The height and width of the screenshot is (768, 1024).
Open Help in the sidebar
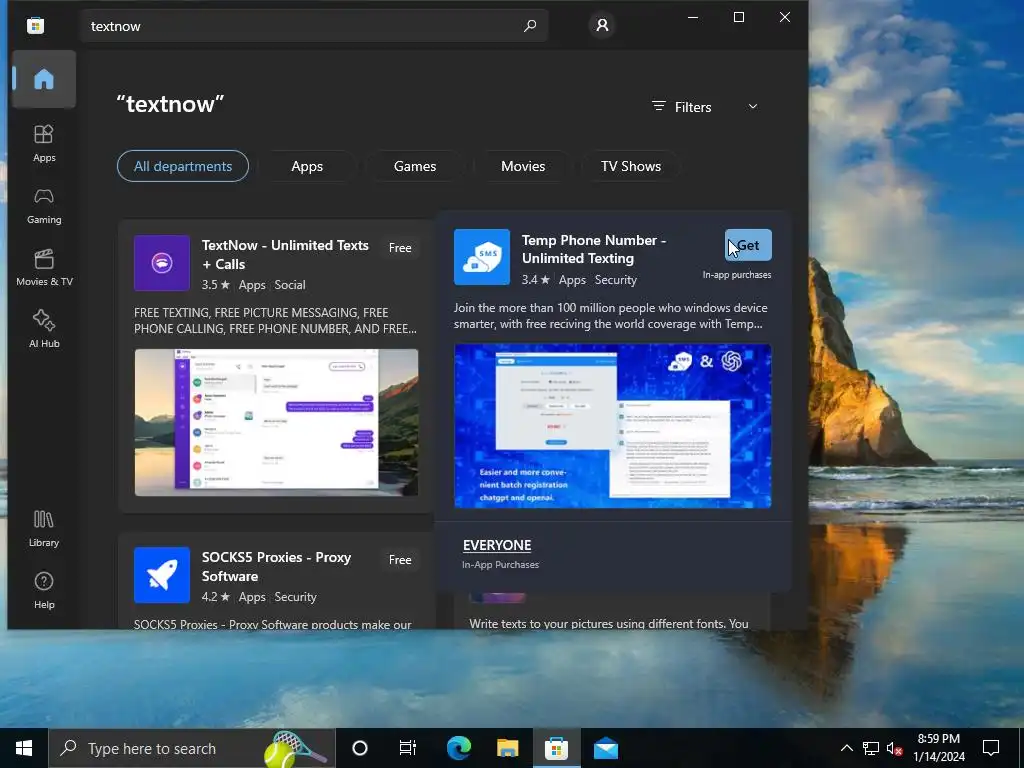coord(44,590)
